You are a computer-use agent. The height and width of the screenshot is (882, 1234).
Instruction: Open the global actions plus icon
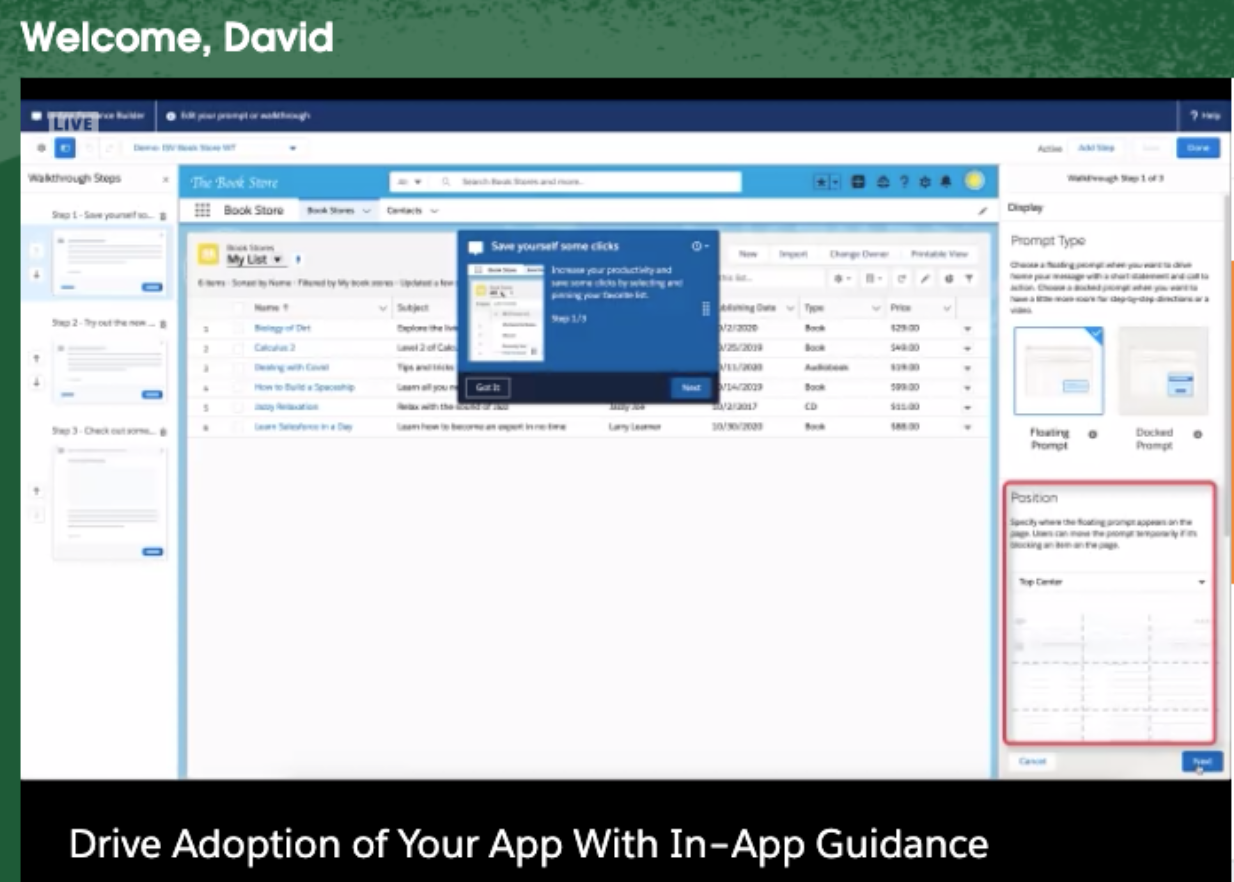point(859,182)
